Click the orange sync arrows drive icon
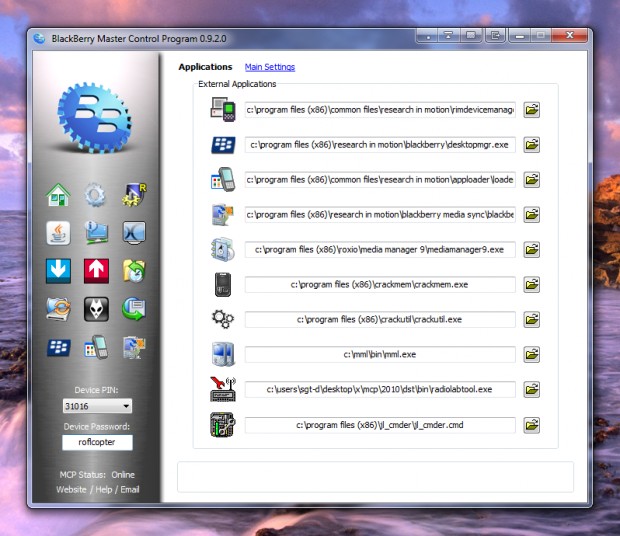Screen dimensions: 620x536 [x=58, y=309]
